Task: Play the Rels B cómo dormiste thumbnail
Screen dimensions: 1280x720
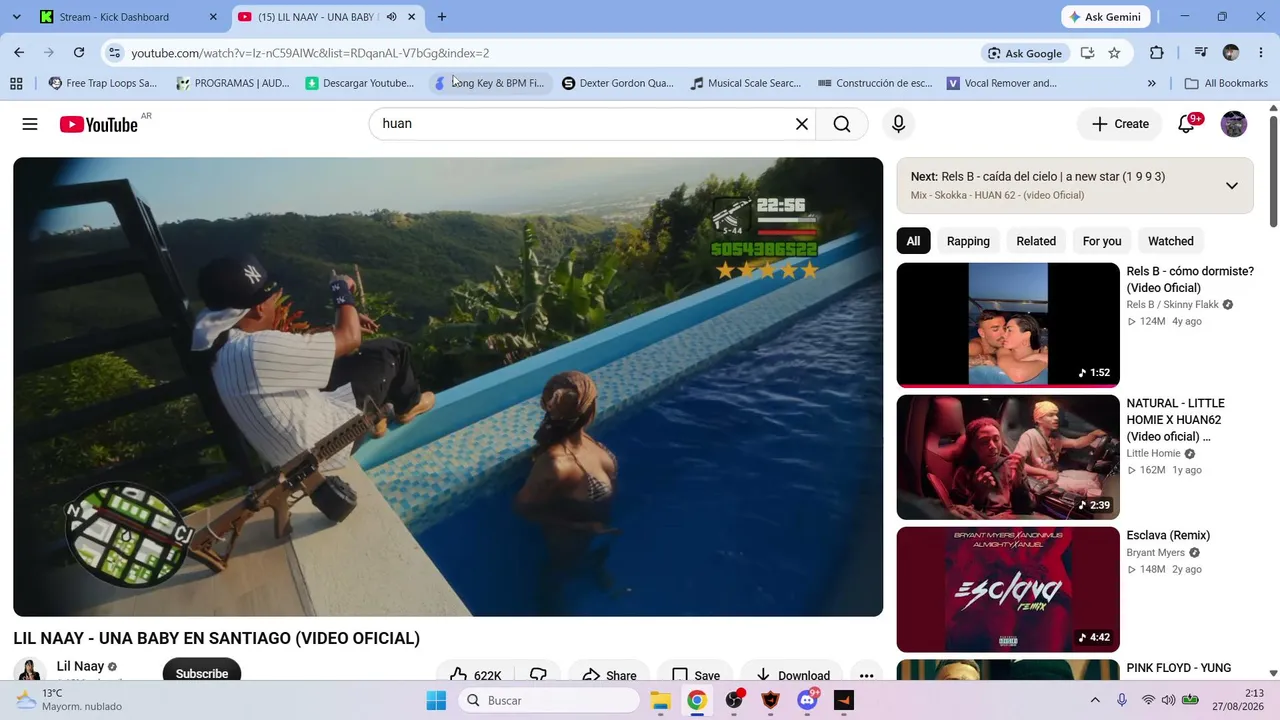Action: pyautogui.click(x=1008, y=325)
